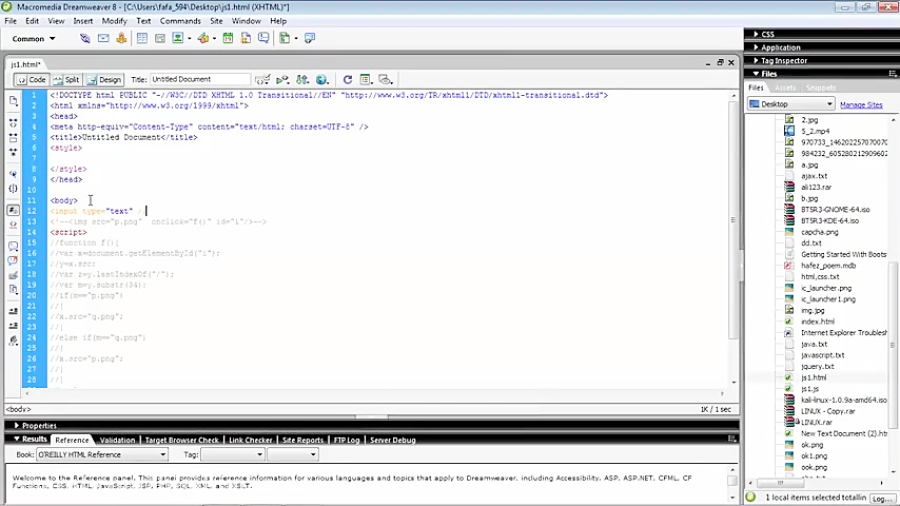Switch to the Assets tab
900x506 pixels.
point(785,88)
